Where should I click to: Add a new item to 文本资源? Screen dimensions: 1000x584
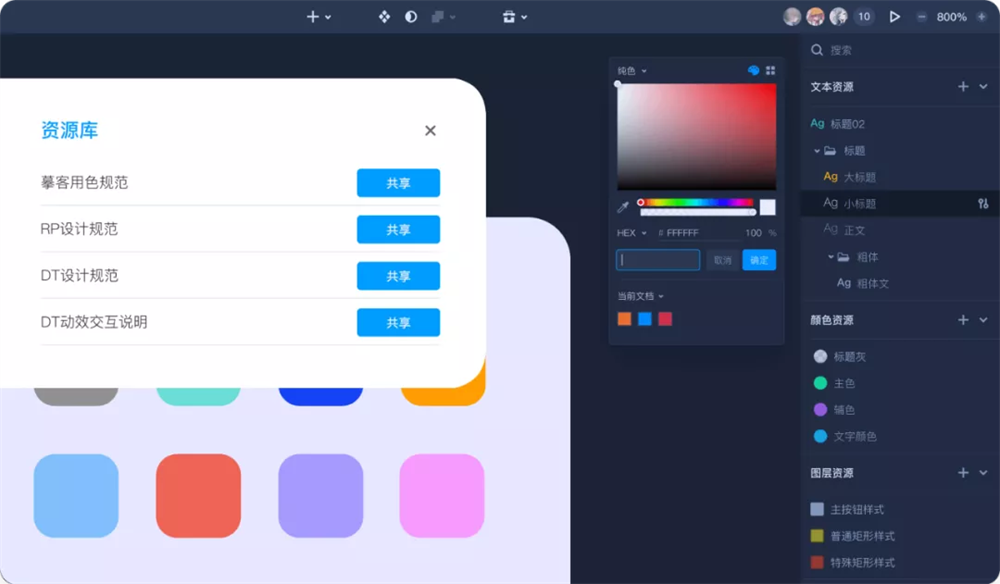click(x=963, y=87)
